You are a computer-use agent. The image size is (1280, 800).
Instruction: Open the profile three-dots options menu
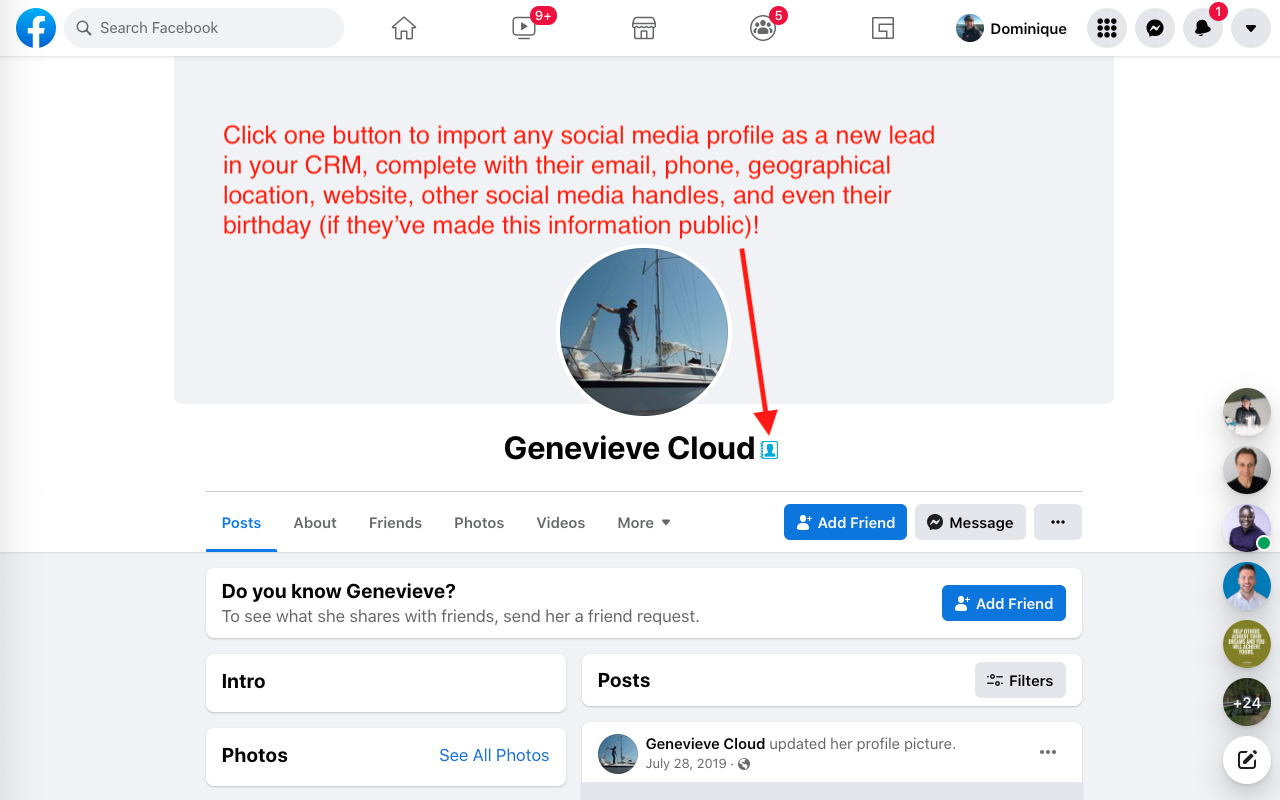click(1058, 522)
